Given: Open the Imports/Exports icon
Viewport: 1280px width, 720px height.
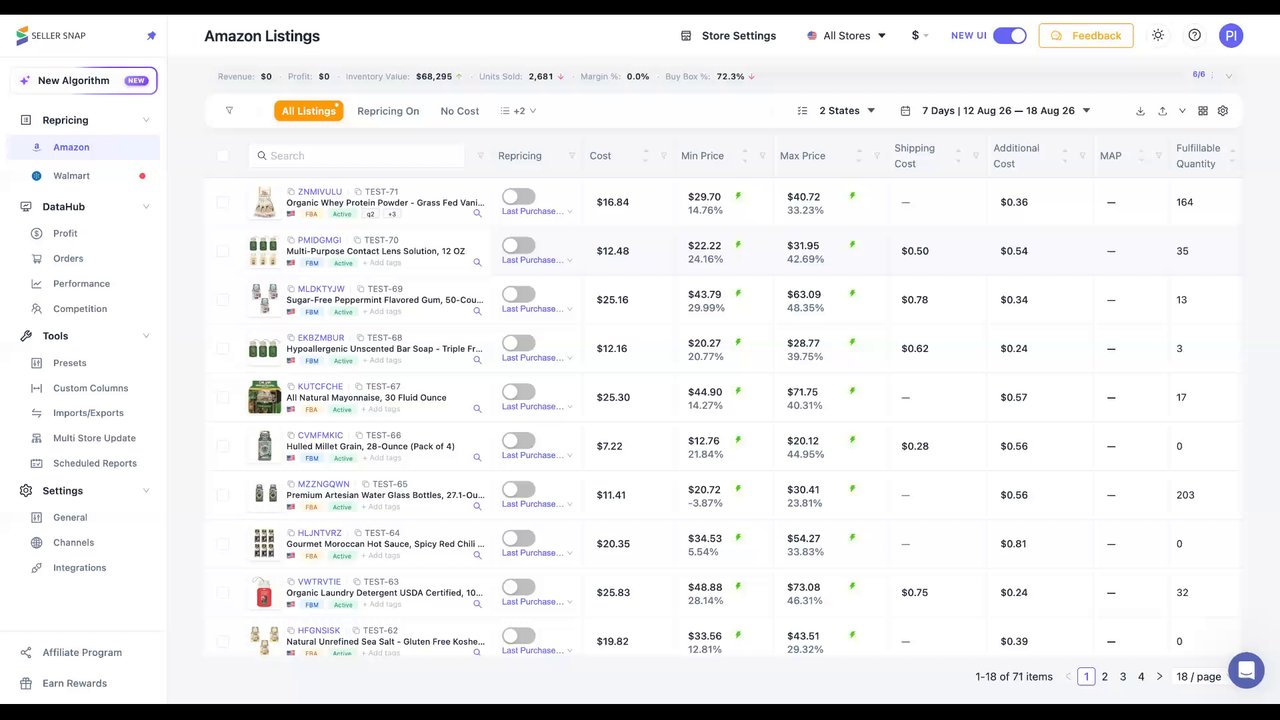Looking at the screenshot, I should coord(37,413).
